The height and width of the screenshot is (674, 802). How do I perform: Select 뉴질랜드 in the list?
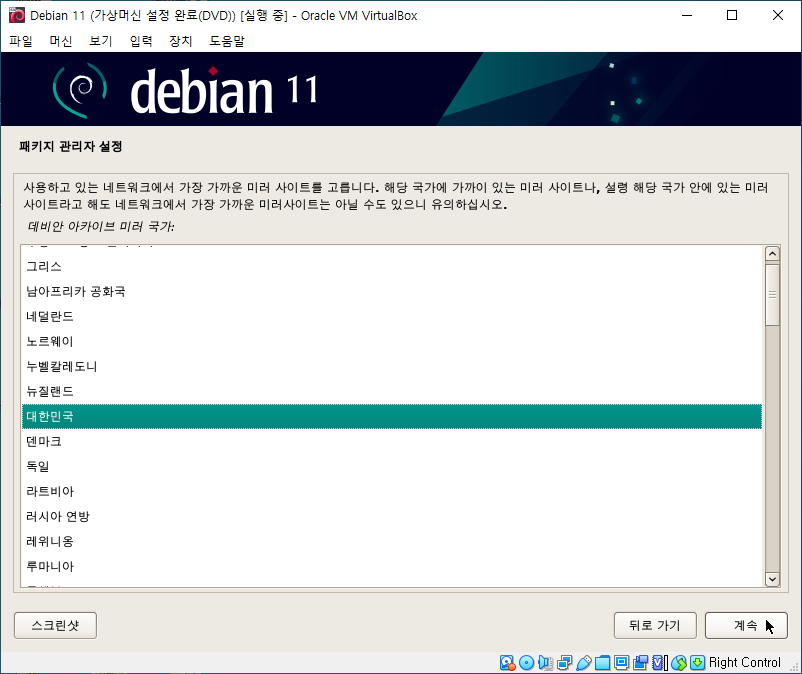392,392
